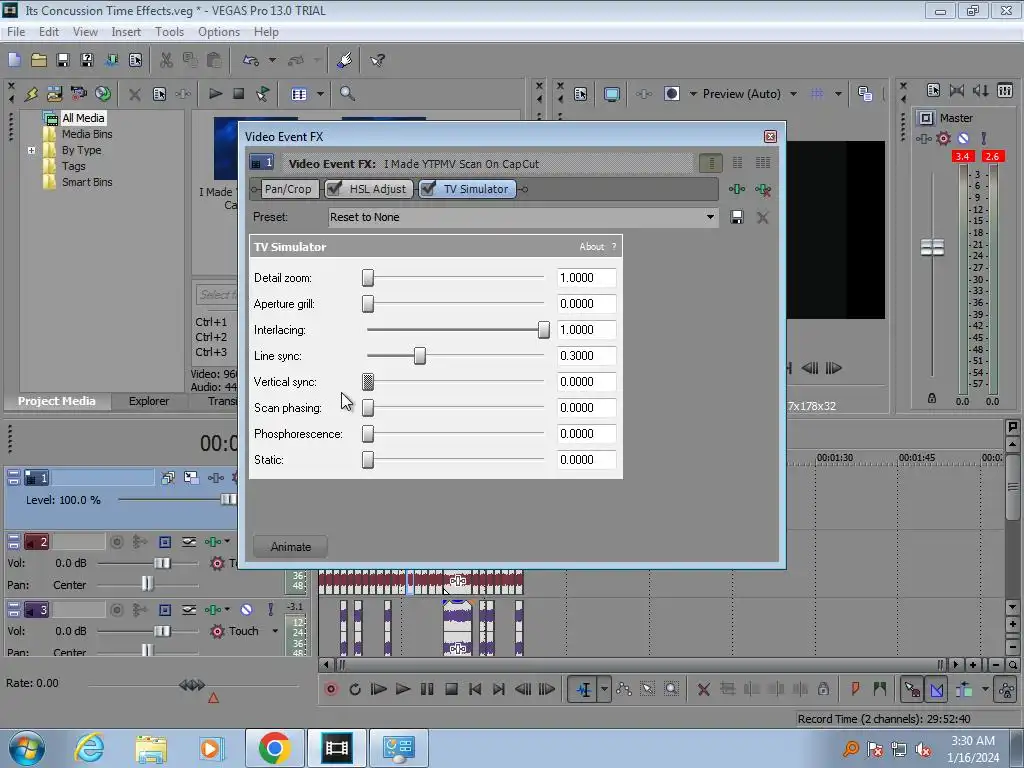Click the track 2 Arm for Record icon
This screenshot has height=768, width=1024.
pos(117,541)
